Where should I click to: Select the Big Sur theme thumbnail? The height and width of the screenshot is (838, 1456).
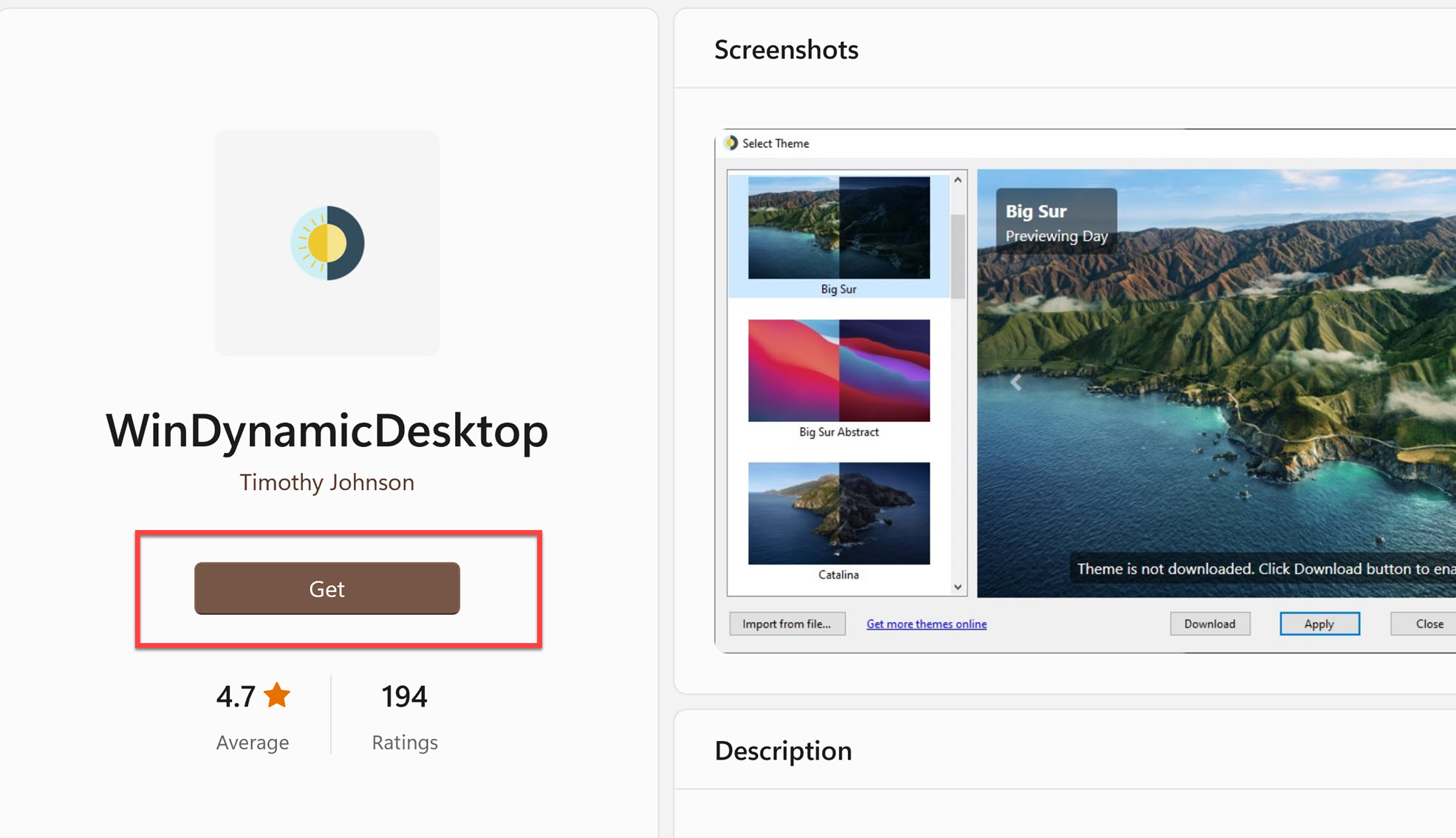[839, 229]
